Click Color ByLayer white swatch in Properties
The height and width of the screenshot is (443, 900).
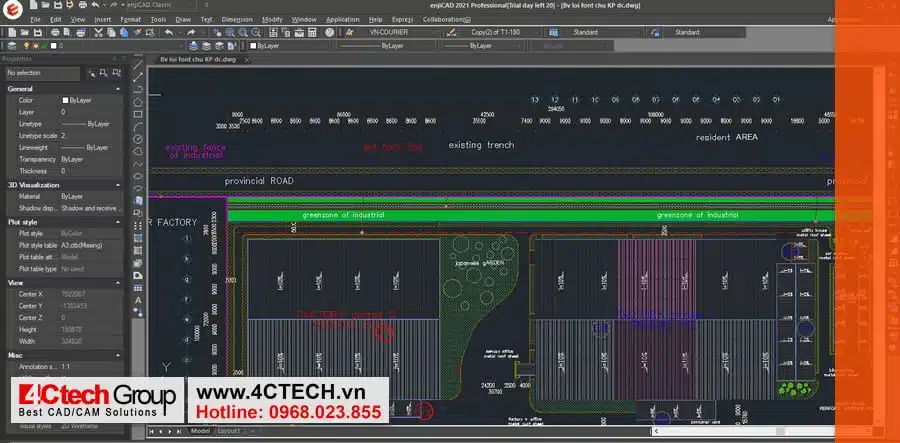65,100
